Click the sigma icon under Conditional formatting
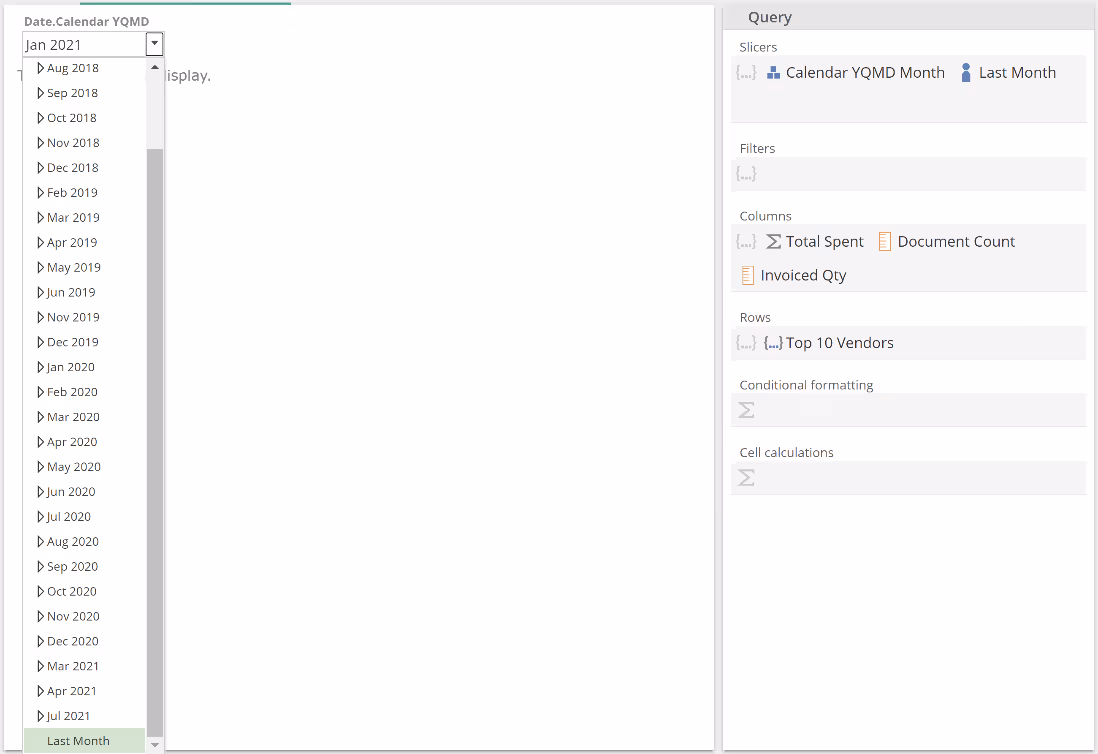Screen dimensions: 1098x754 746,410
